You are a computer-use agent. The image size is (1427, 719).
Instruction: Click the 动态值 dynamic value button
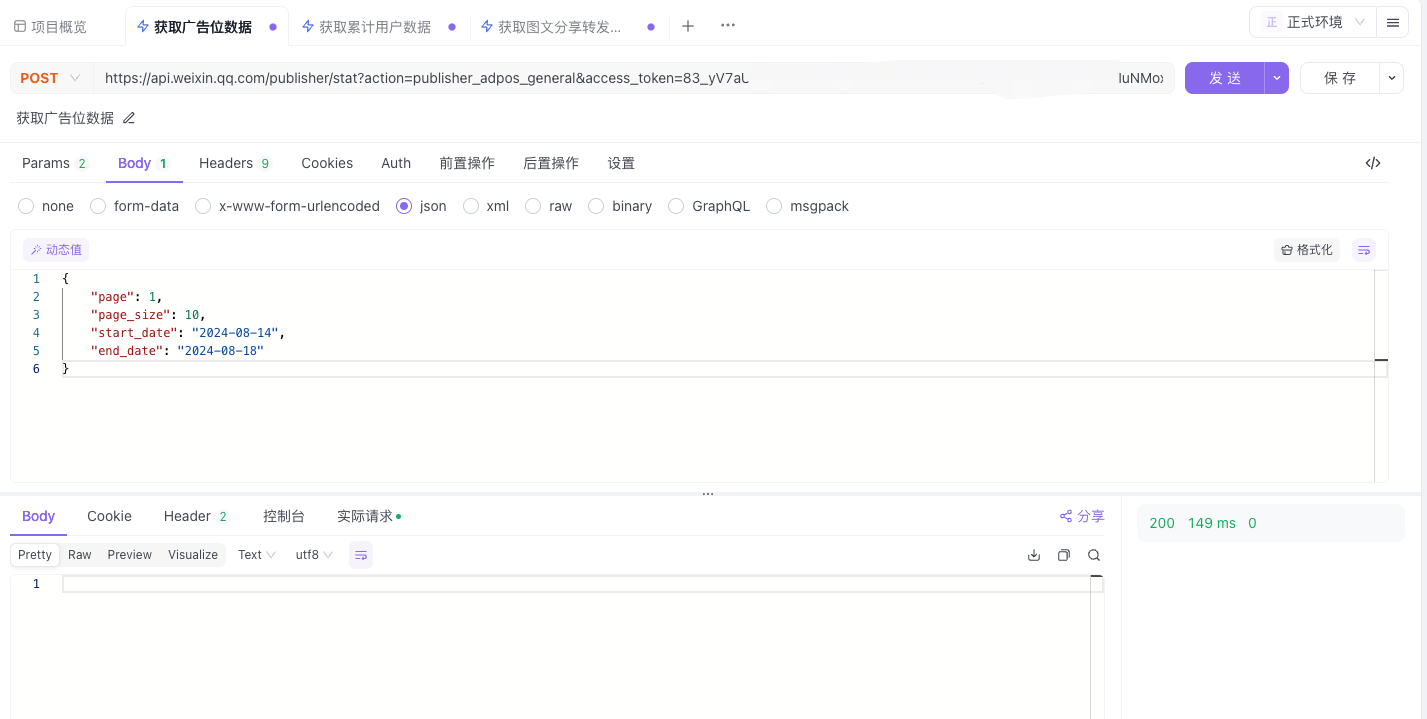click(x=56, y=250)
